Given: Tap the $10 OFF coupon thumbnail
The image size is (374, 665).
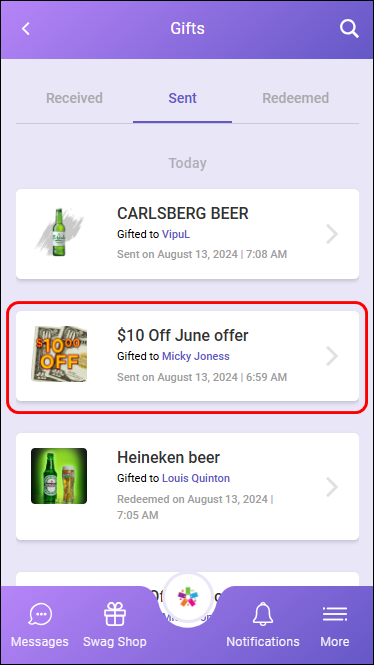Looking at the screenshot, I should [59, 354].
